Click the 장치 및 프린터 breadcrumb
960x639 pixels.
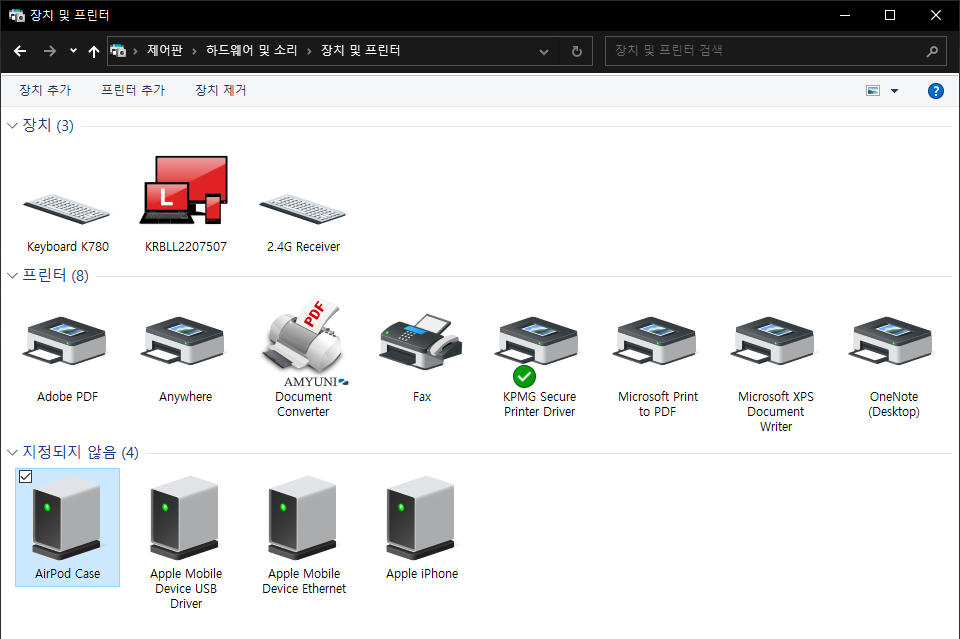pyautogui.click(x=361, y=51)
